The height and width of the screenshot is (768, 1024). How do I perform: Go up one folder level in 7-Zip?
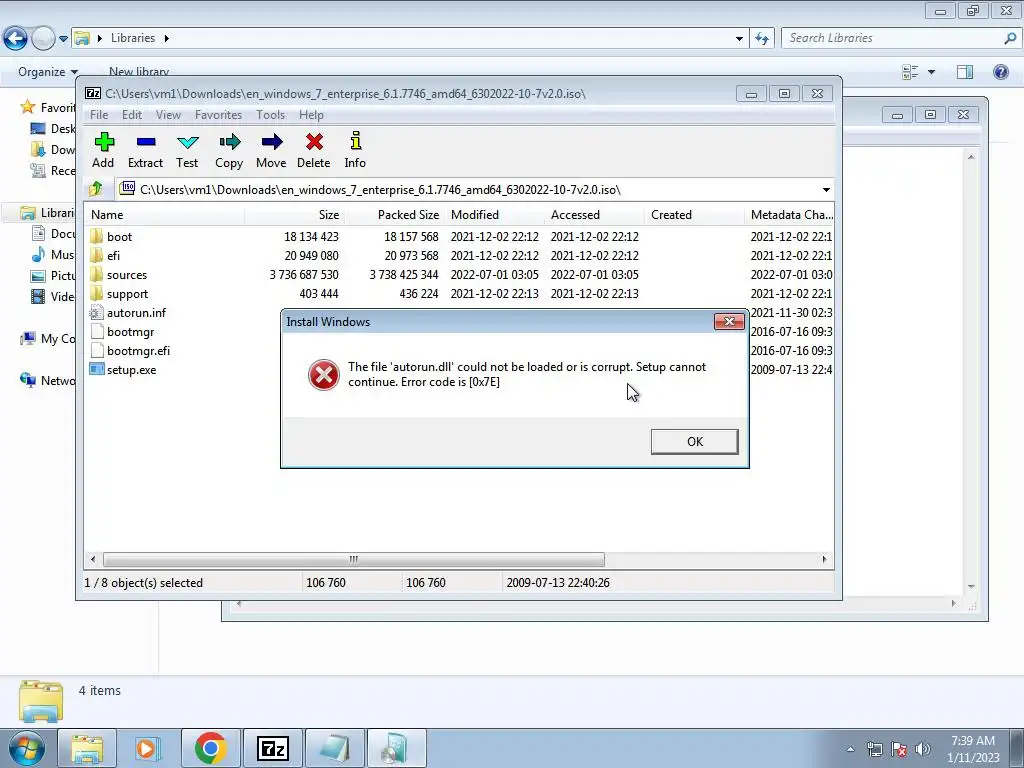[x=96, y=189]
